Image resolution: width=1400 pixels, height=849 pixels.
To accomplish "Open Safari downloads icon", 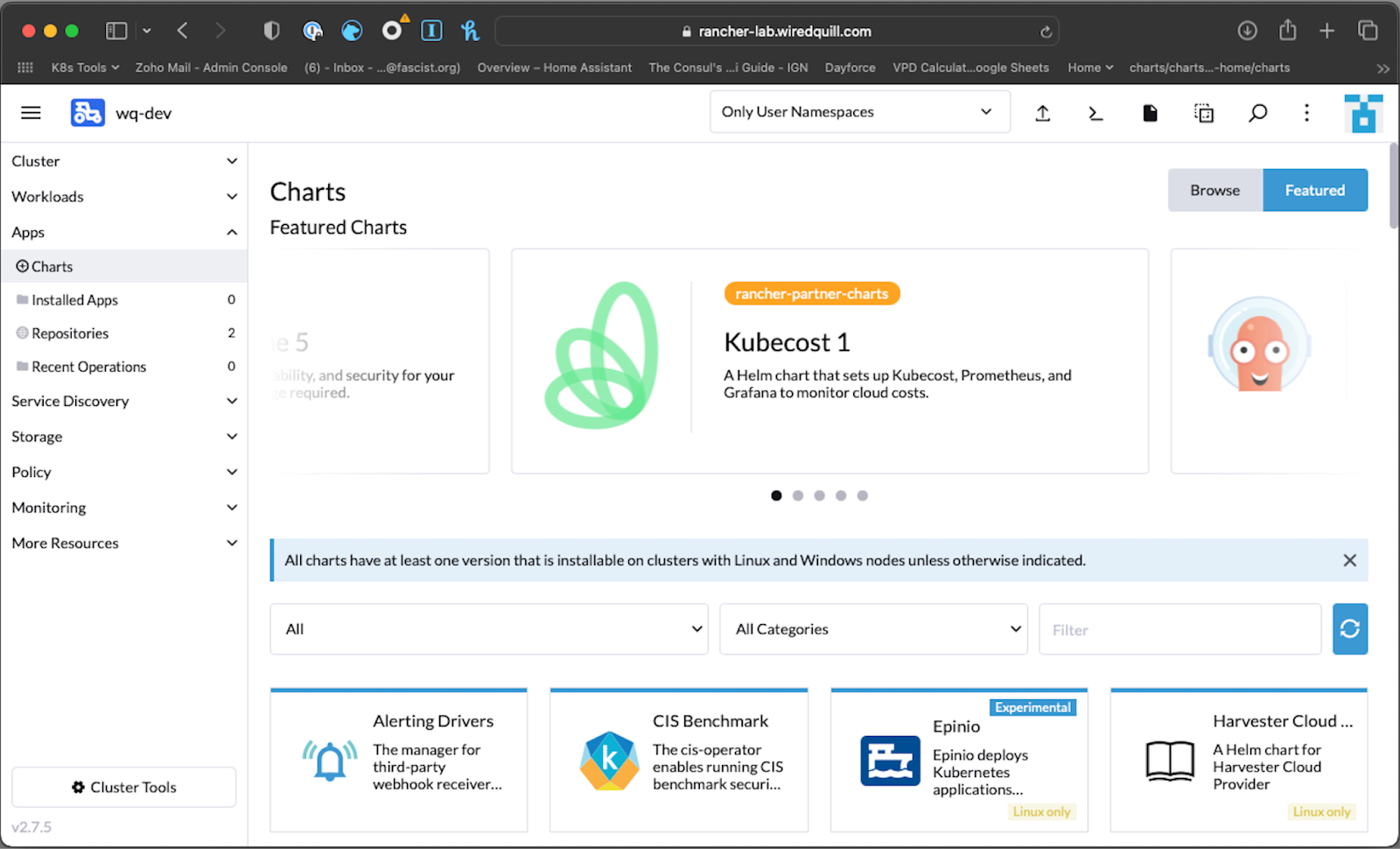I will 1247,31.
